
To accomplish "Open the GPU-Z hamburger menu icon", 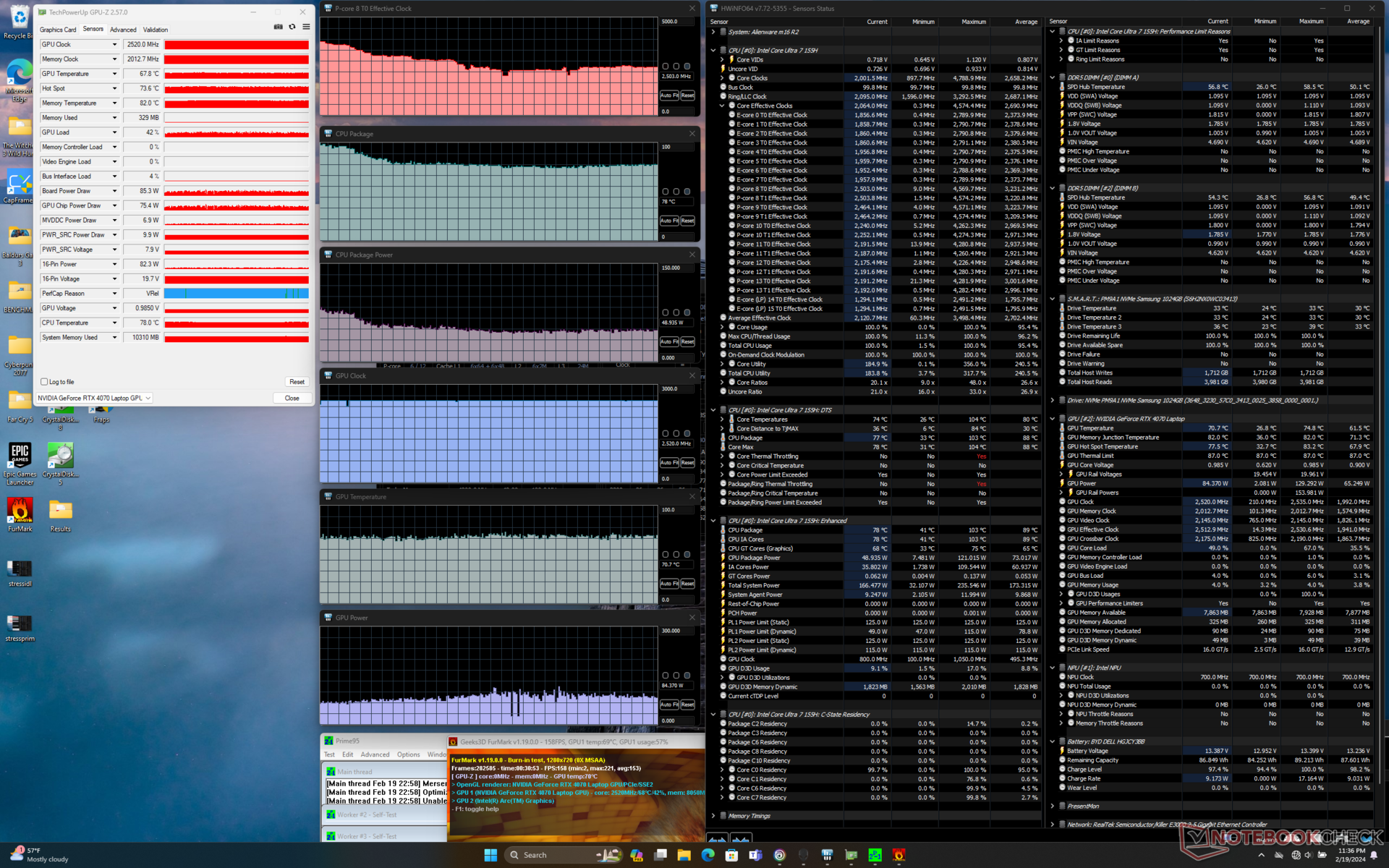I will tap(306, 27).
